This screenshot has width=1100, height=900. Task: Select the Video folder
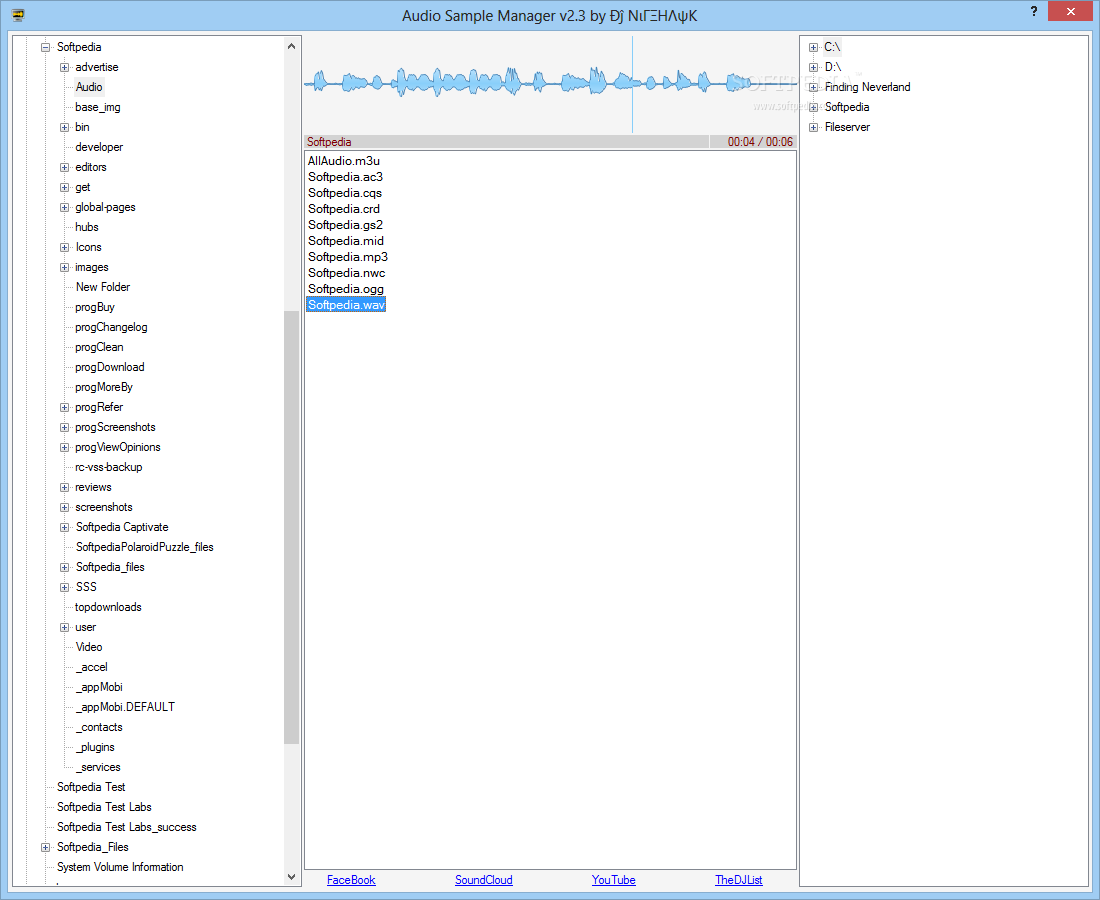(x=89, y=647)
